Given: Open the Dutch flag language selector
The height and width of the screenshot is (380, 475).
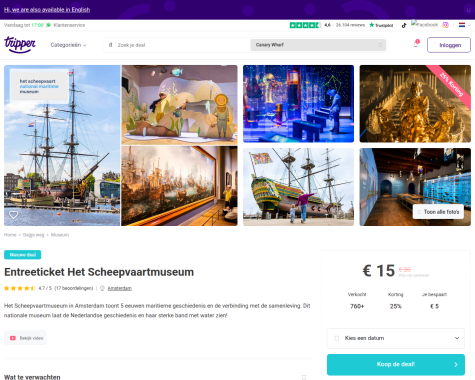Looking at the screenshot, I should pos(462,25).
